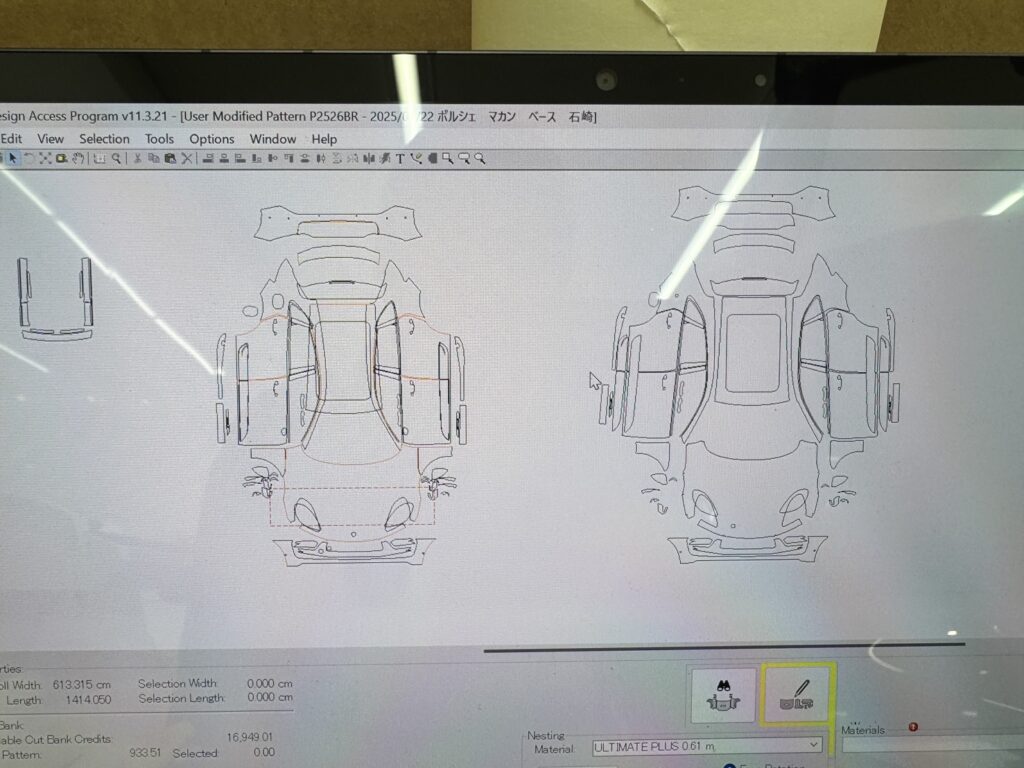1024x768 pixels.
Task: Click the mirror/flip icon left of T
Action: pos(385,158)
